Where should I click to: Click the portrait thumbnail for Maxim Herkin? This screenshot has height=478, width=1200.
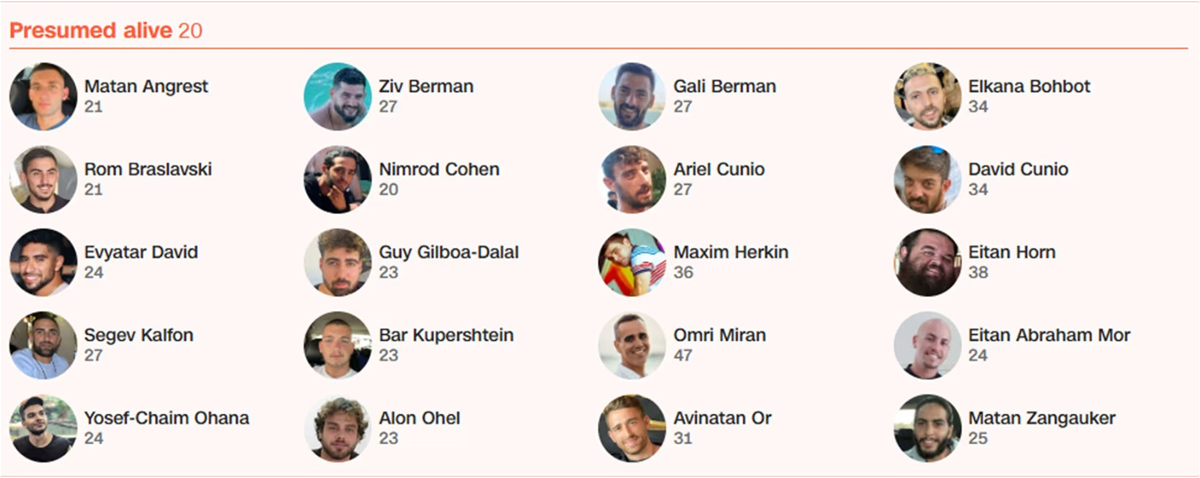pos(632,262)
